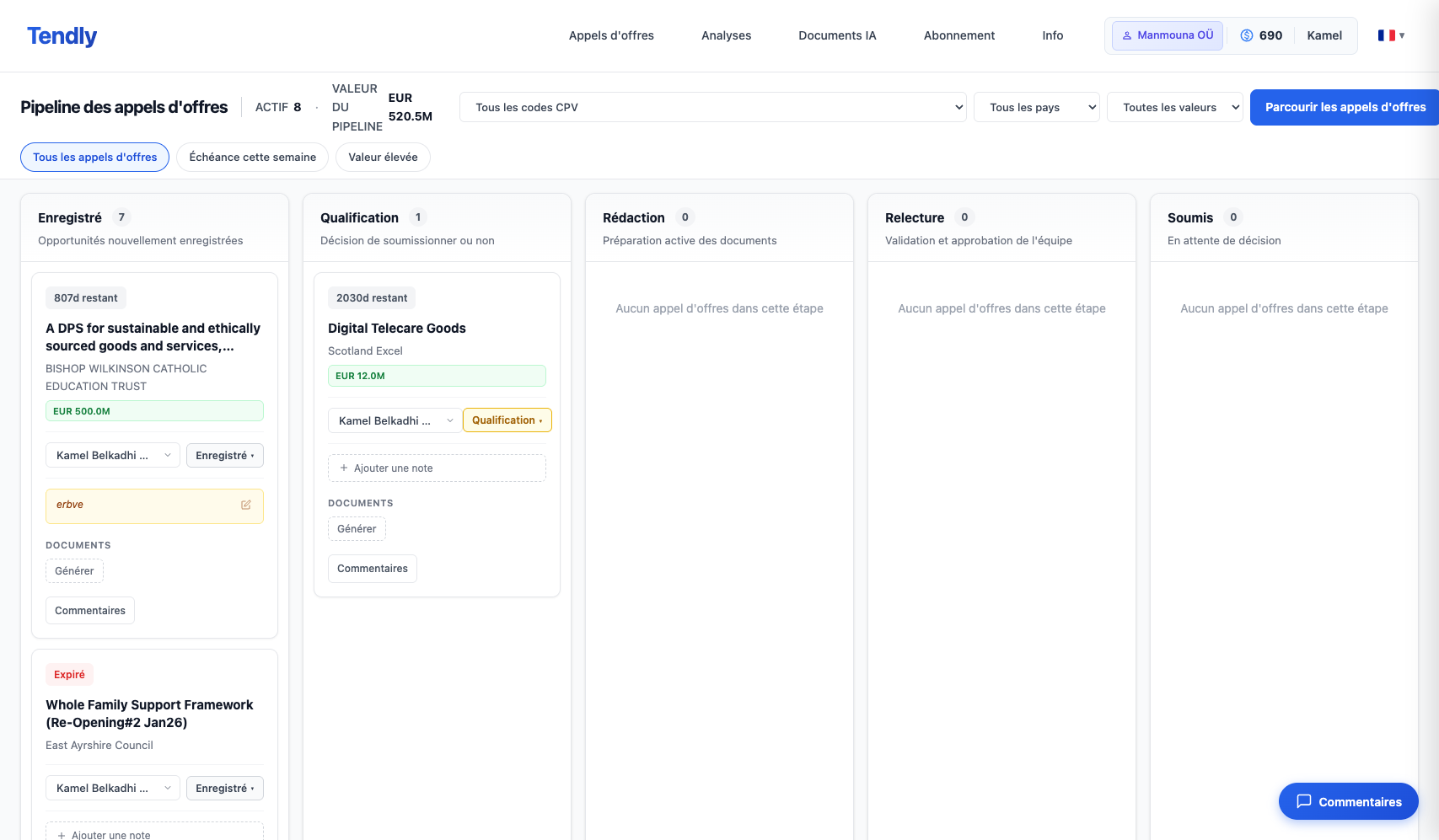Open the floating Commentaires chat button
1439x840 pixels.
(x=1348, y=801)
